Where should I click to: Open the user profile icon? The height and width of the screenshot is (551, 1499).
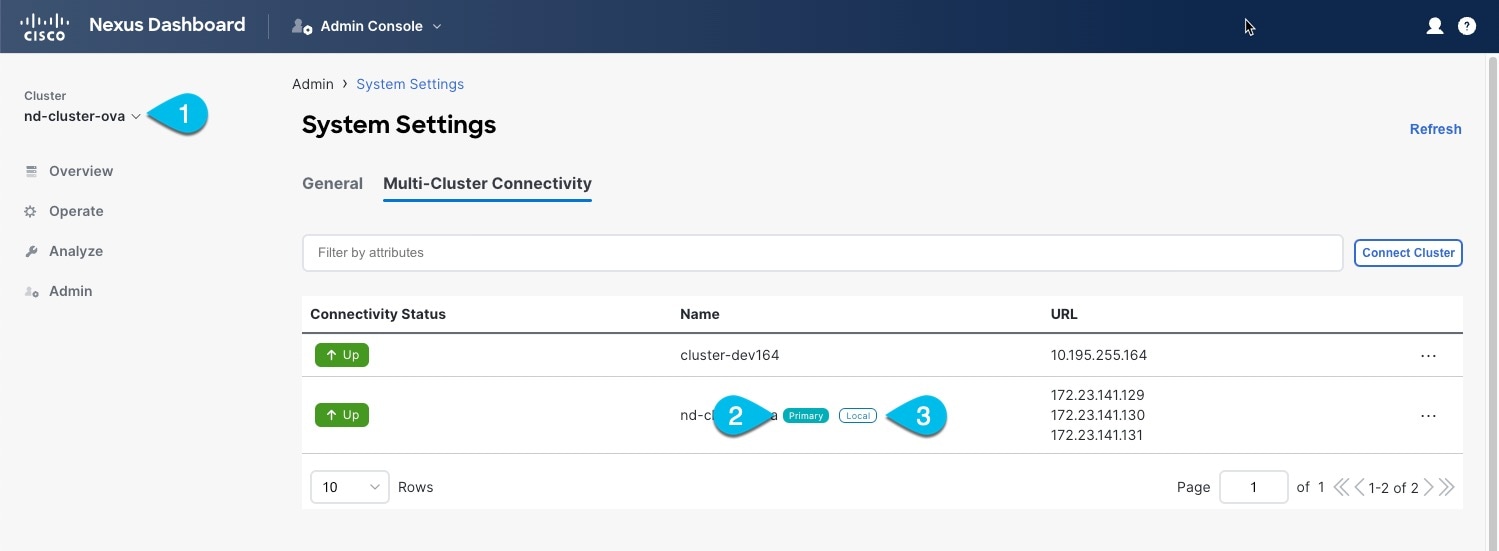point(1435,26)
